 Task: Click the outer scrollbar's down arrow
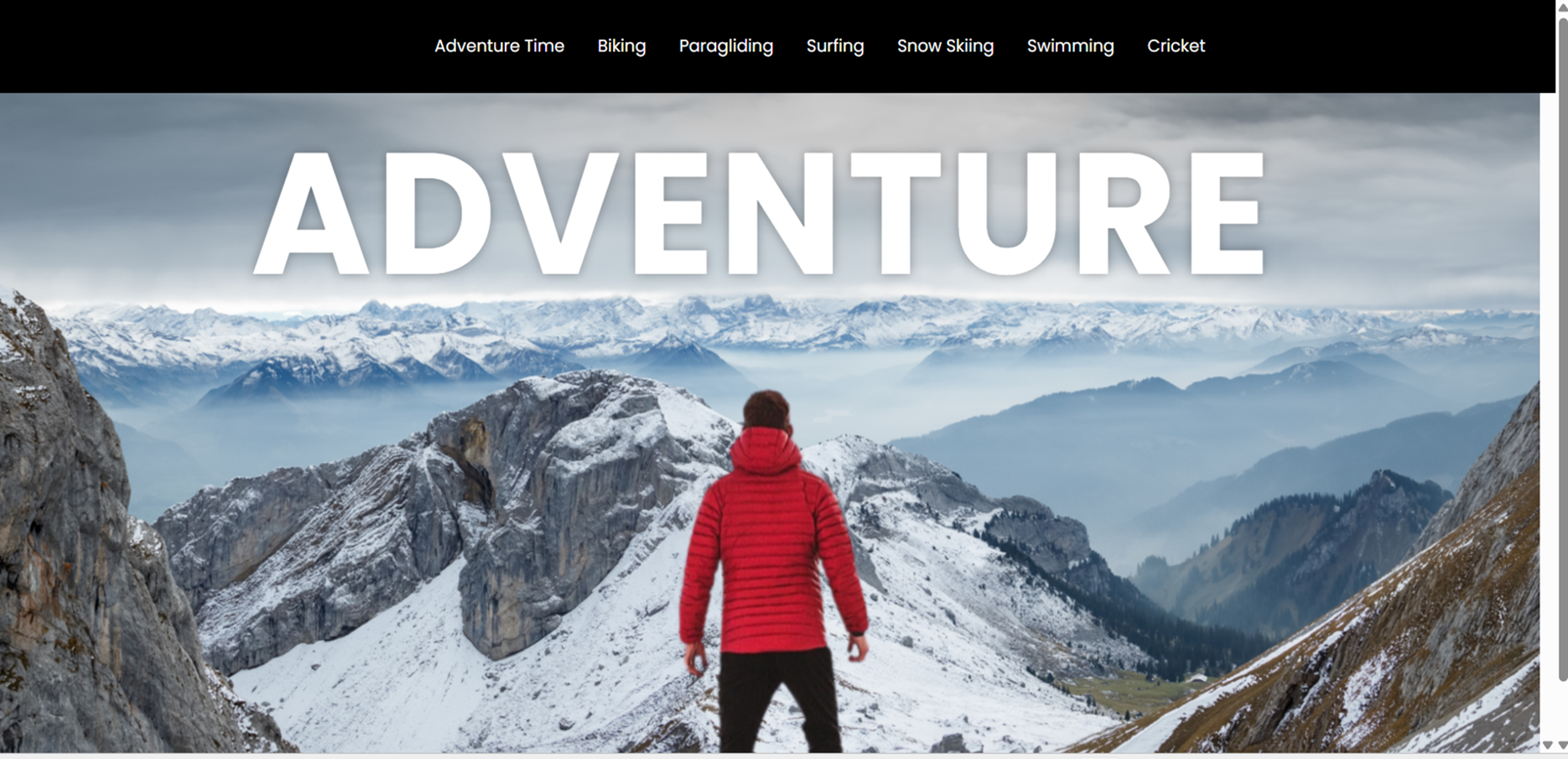[x=1562, y=745]
